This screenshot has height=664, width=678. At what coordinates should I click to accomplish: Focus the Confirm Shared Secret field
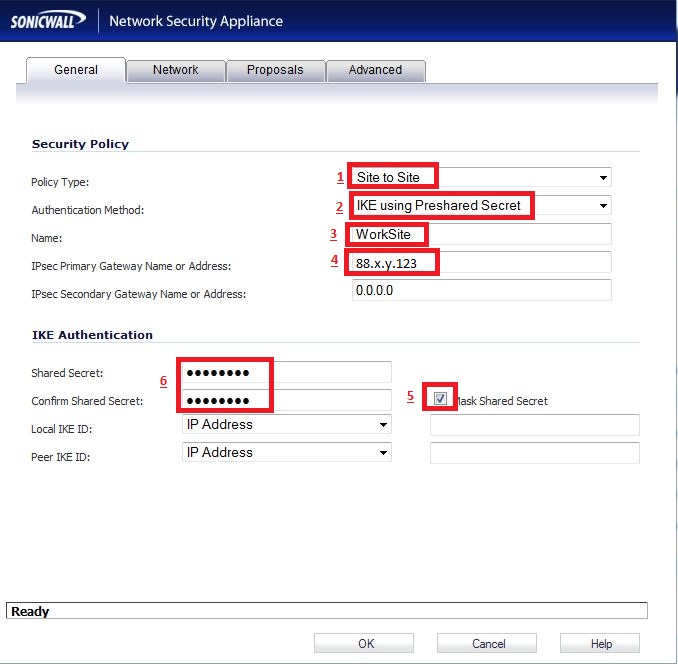point(285,400)
